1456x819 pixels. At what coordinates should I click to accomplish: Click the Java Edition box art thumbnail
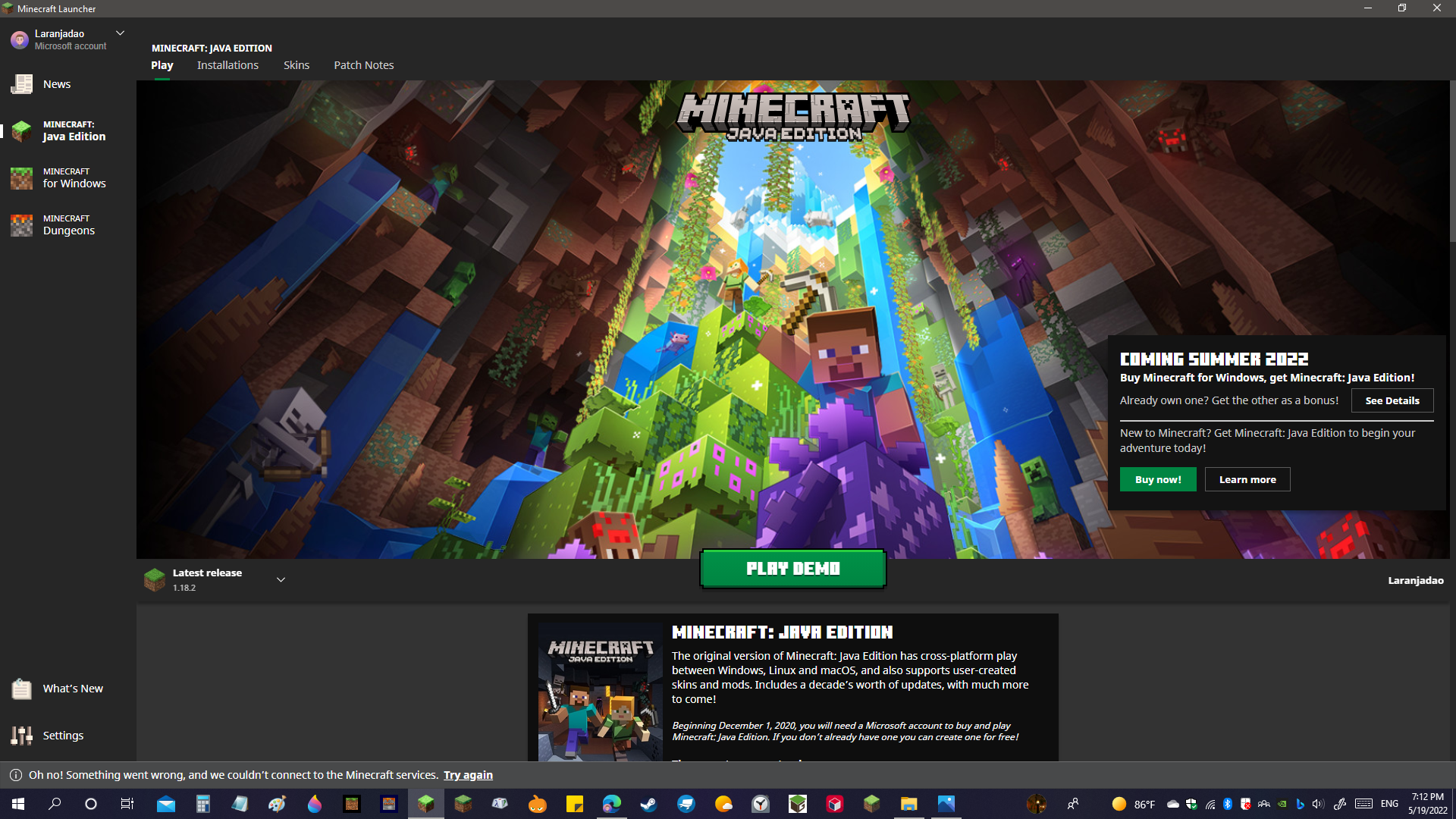point(601,692)
